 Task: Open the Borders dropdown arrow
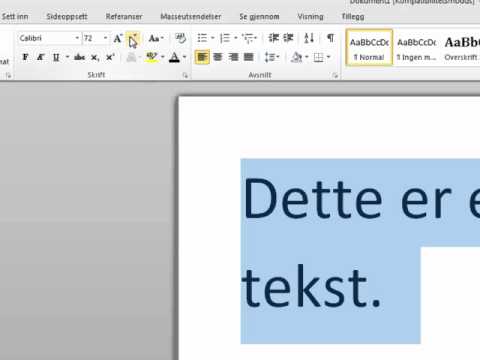329,57
